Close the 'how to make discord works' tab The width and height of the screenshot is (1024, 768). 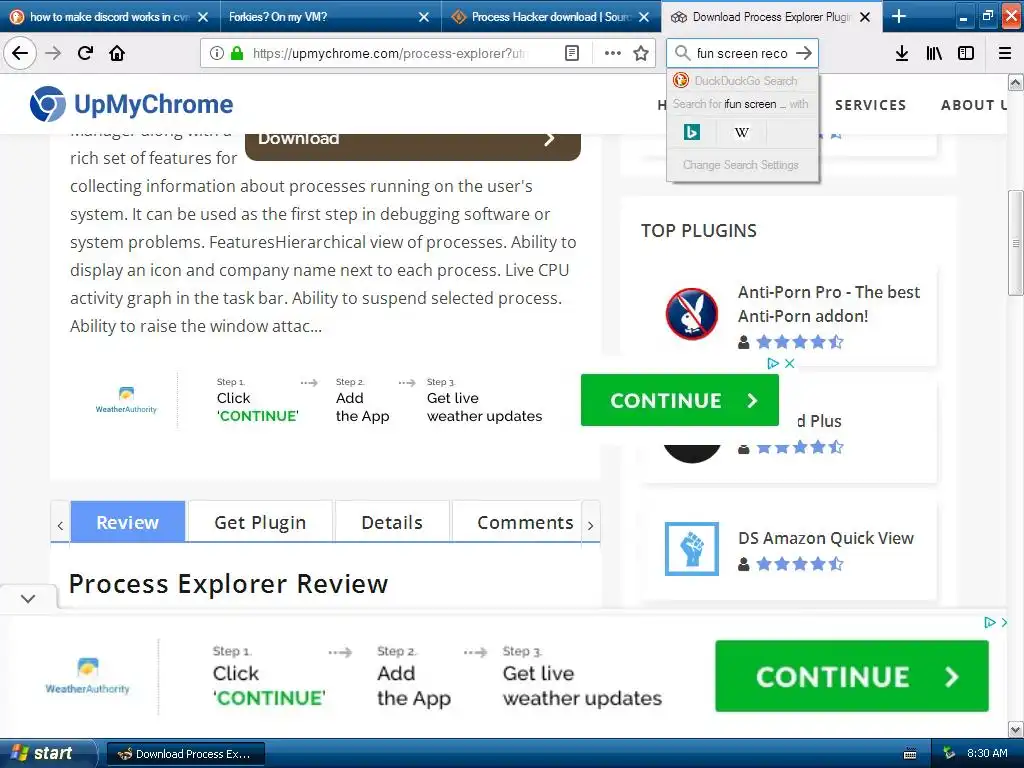(x=203, y=17)
